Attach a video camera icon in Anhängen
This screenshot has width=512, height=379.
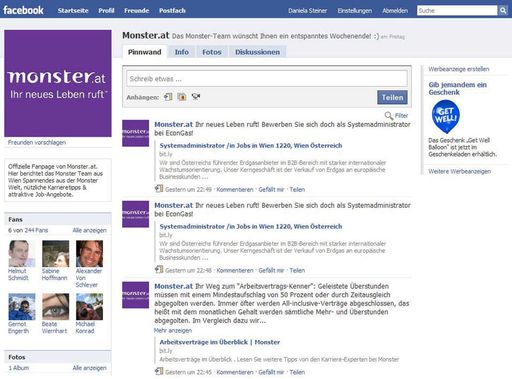196,97
